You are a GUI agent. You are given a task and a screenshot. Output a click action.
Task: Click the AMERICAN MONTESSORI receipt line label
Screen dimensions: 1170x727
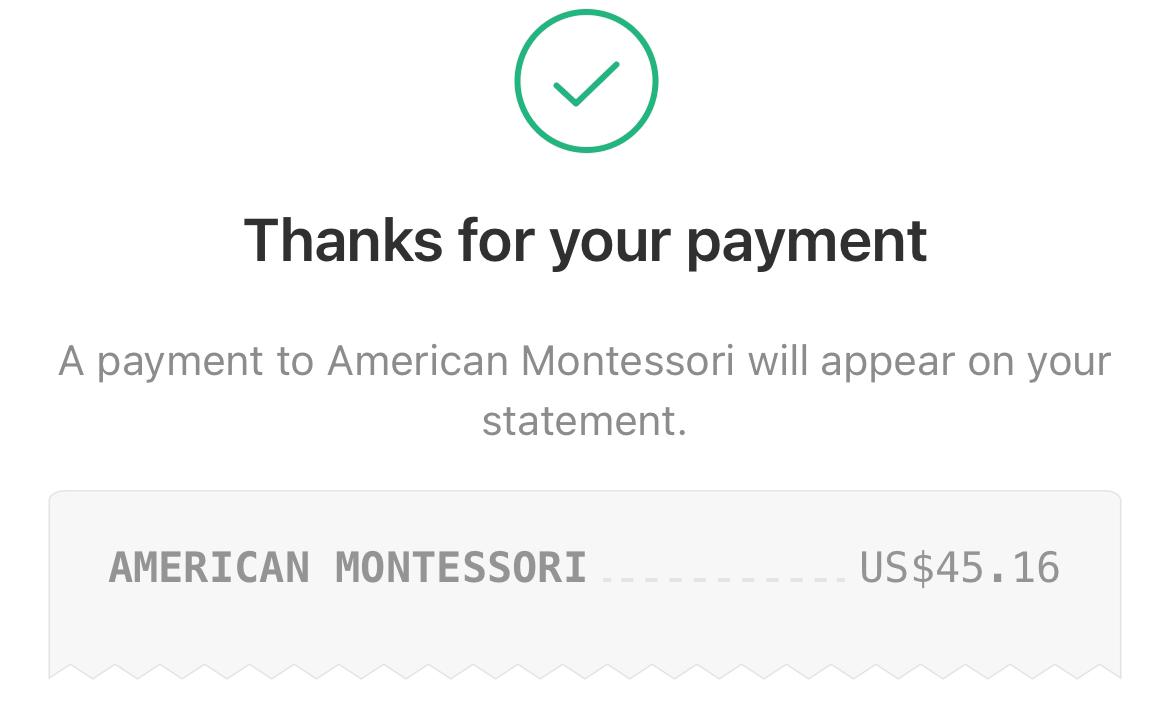click(x=348, y=567)
